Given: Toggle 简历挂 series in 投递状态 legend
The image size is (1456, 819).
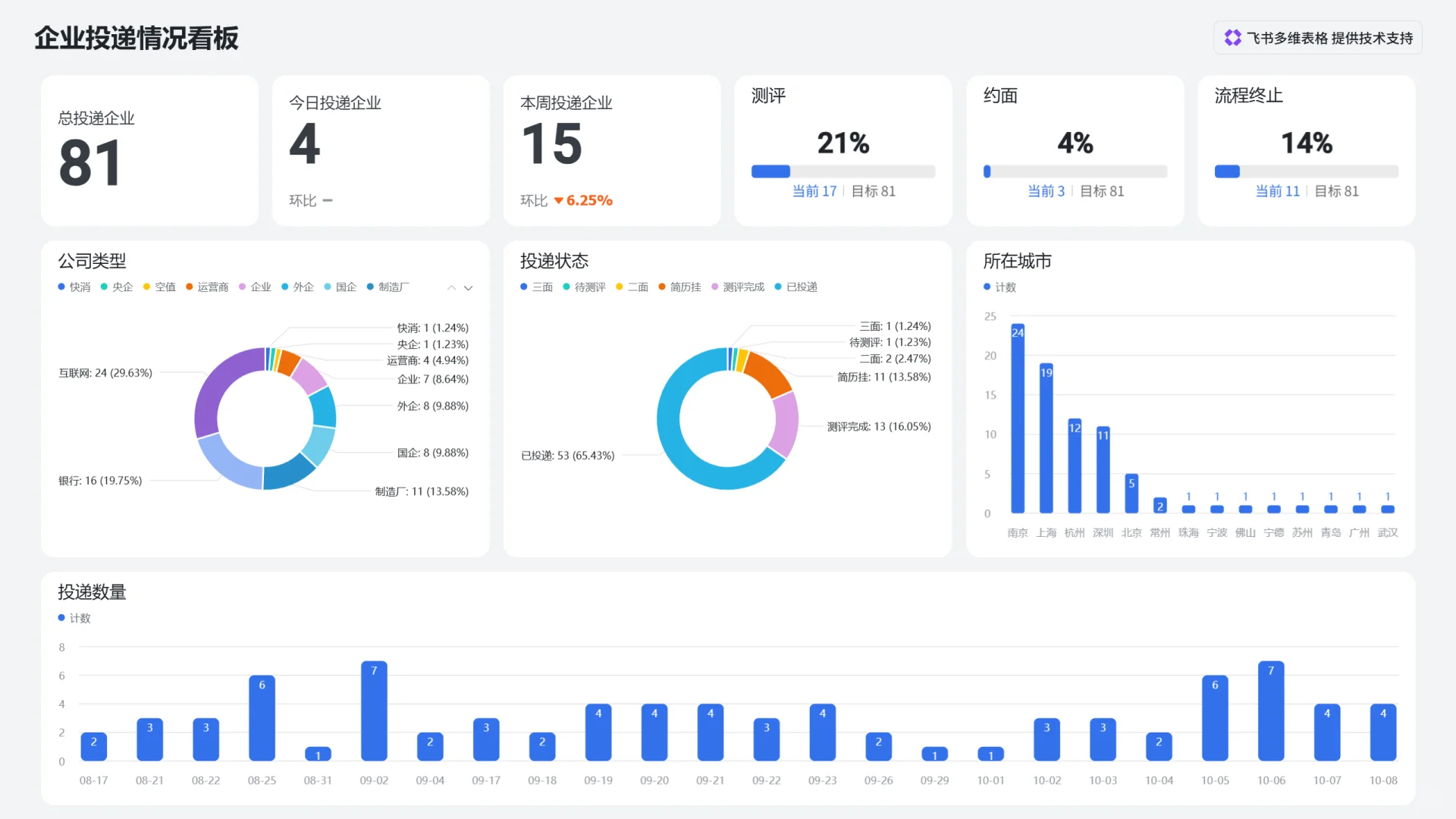Looking at the screenshot, I should (685, 287).
